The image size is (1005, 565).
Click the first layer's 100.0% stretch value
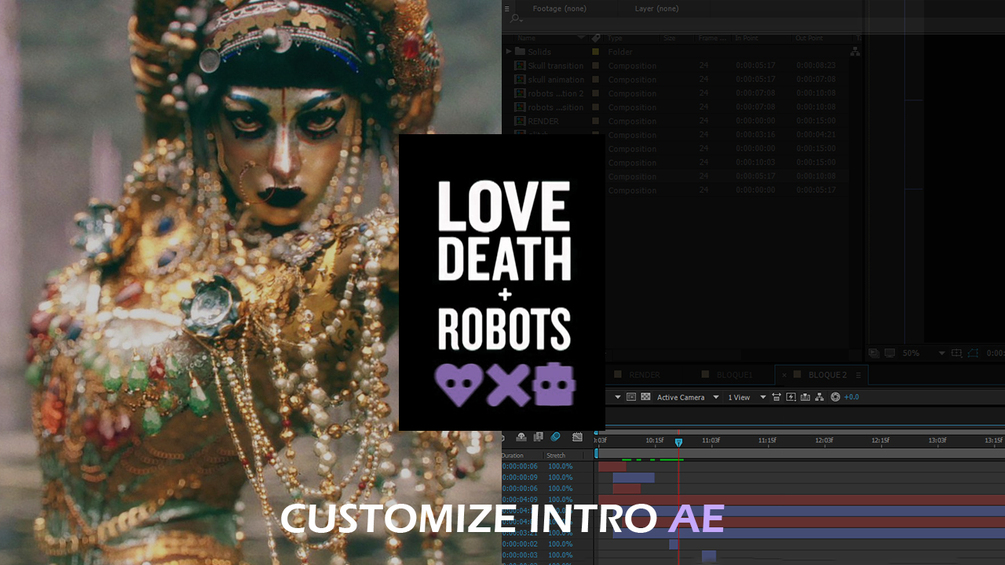pyautogui.click(x=560, y=466)
